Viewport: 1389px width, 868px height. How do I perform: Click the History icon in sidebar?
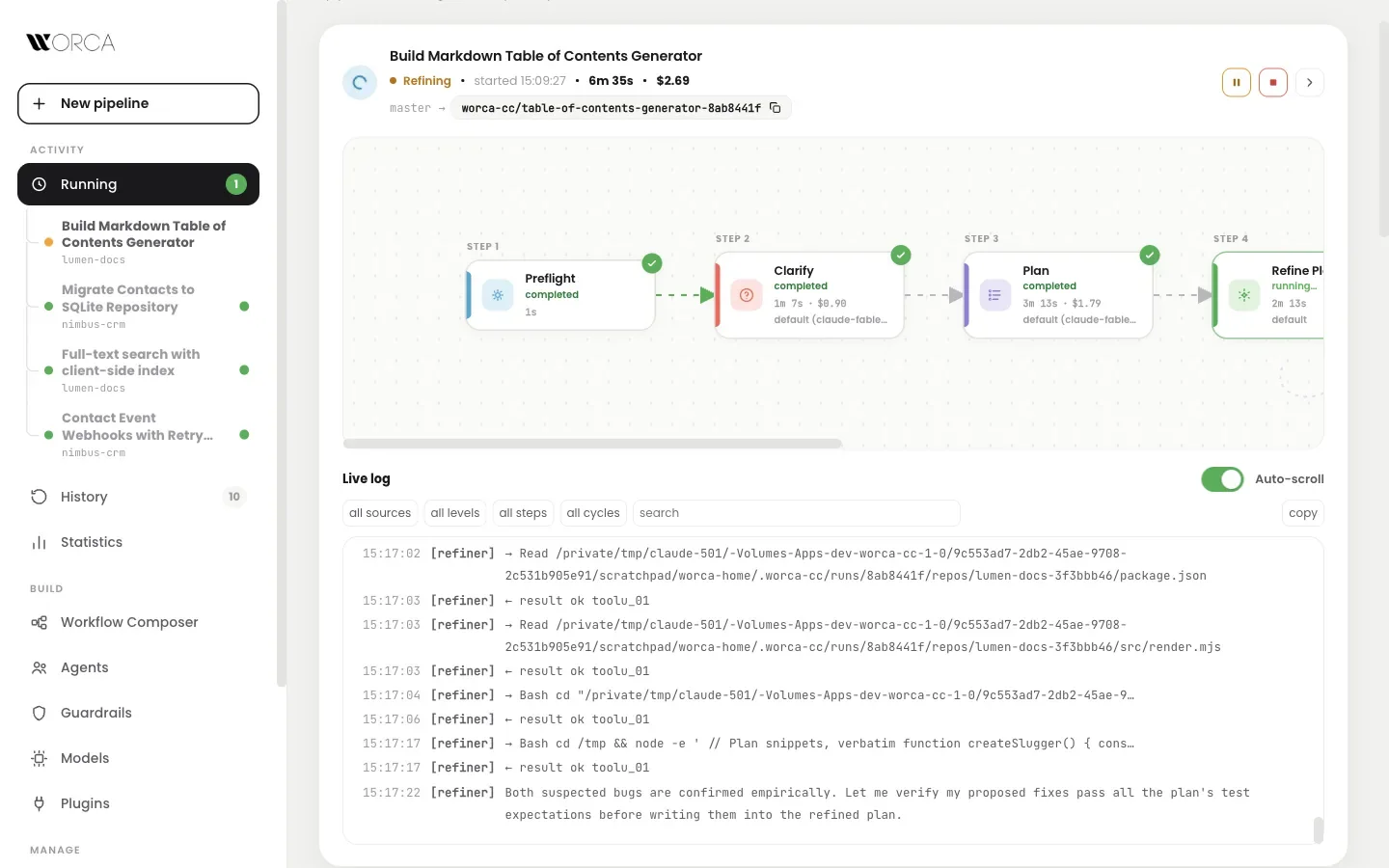pyautogui.click(x=40, y=497)
